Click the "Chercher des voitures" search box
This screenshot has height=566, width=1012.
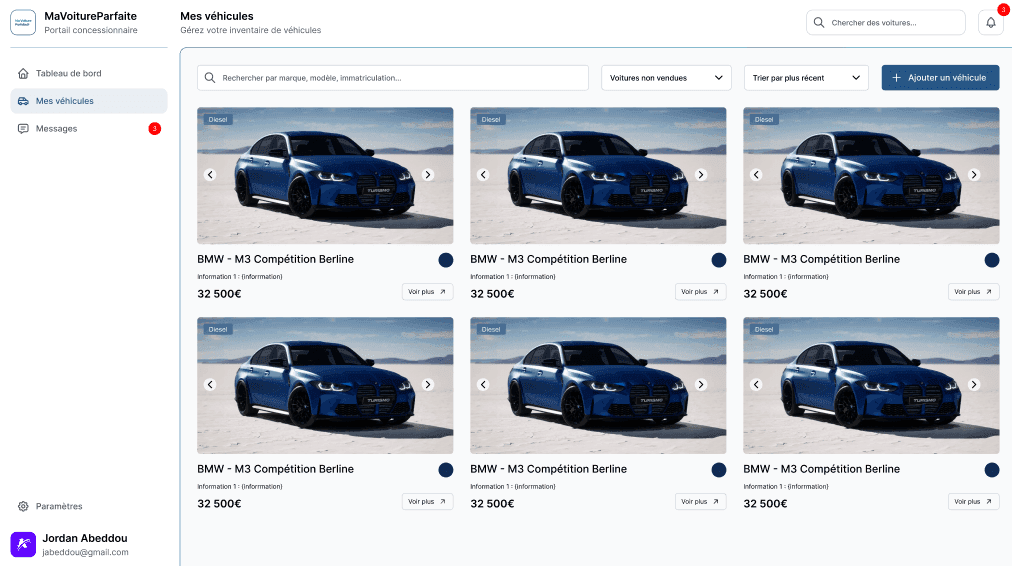pyautogui.click(x=885, y=23)
